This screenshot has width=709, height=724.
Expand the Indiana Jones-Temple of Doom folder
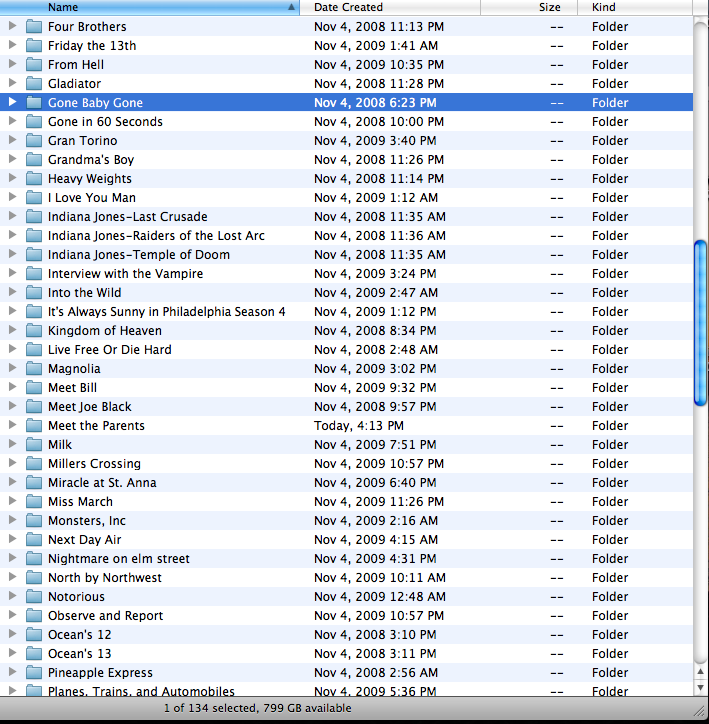(12, 253)
